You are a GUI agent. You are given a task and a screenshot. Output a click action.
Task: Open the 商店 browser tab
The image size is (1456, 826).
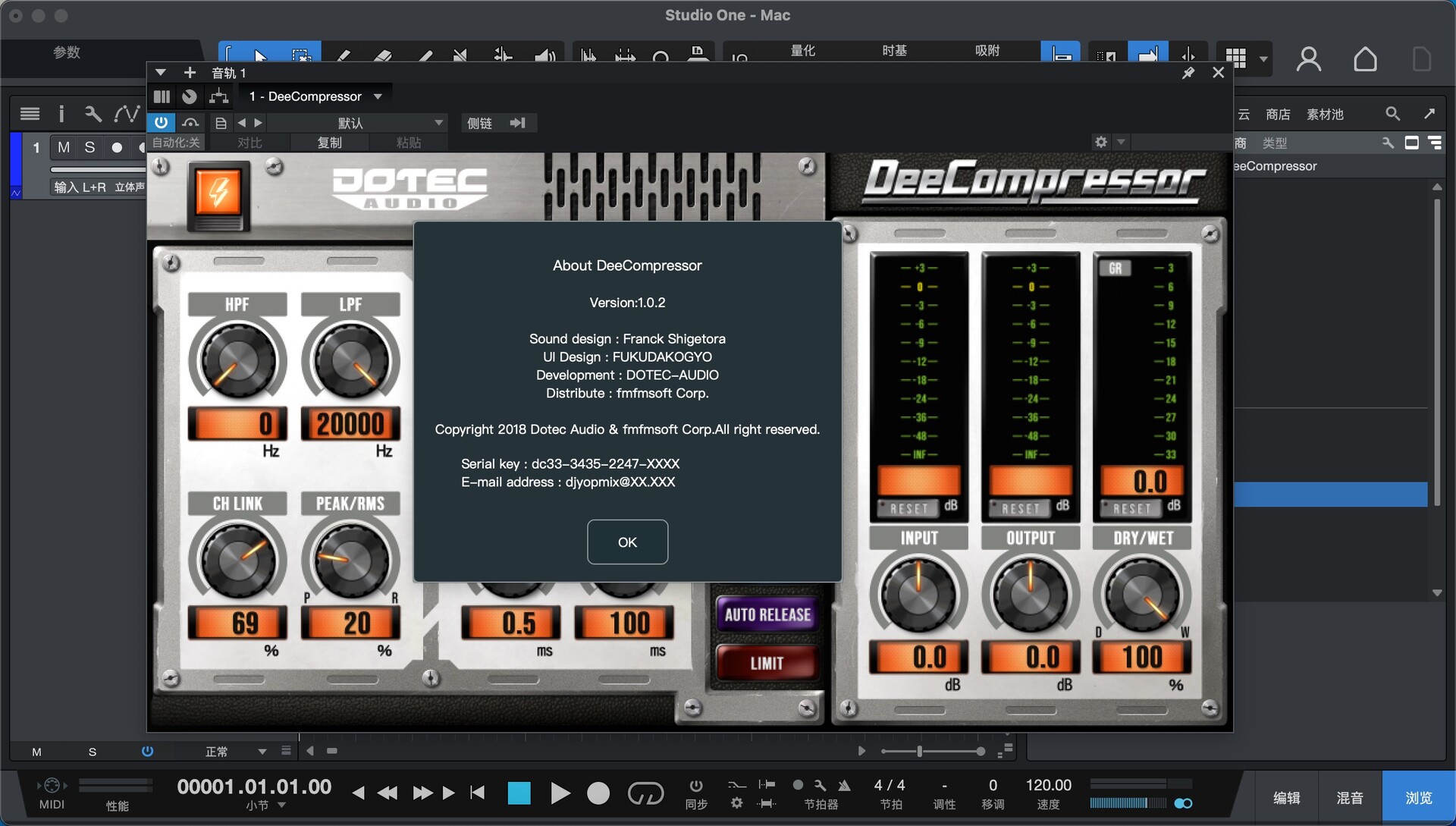pos(1278,114)
